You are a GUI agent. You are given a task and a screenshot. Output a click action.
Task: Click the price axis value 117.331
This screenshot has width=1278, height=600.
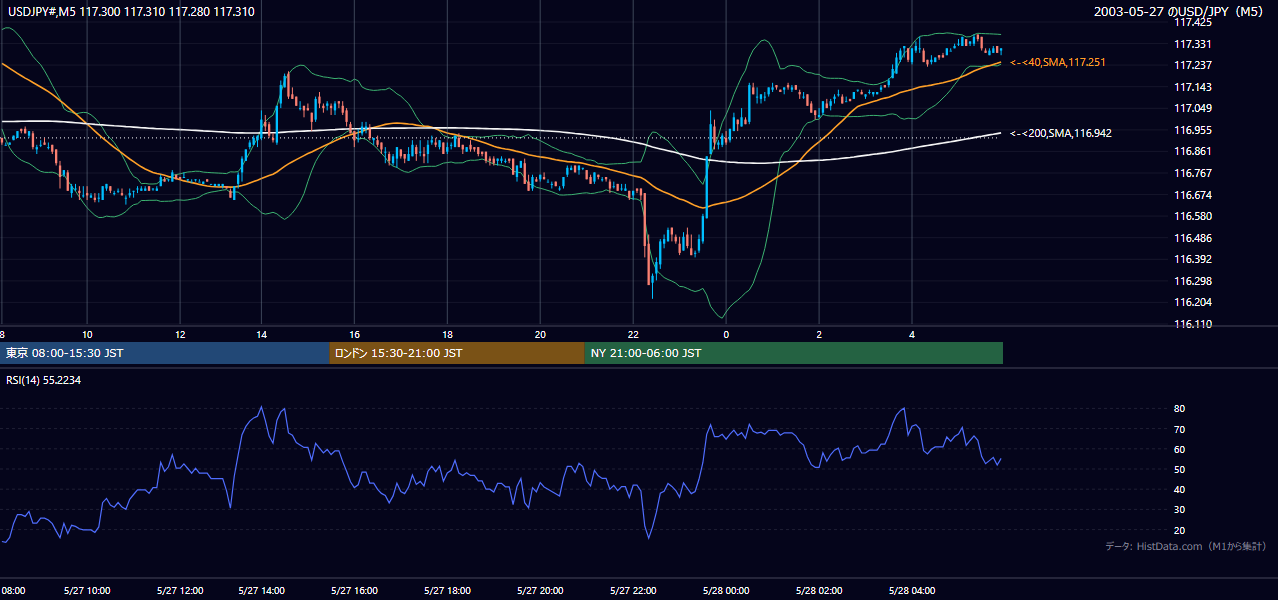point(1194,44)
